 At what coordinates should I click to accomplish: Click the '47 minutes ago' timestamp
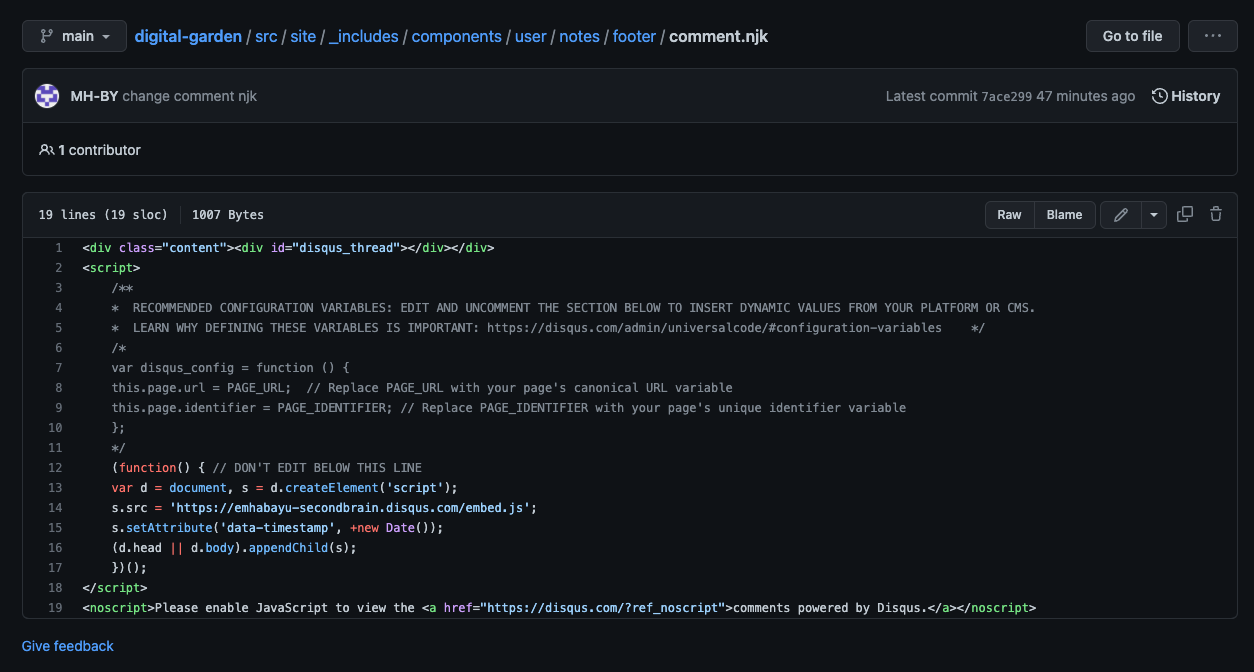pos(1086,96)
